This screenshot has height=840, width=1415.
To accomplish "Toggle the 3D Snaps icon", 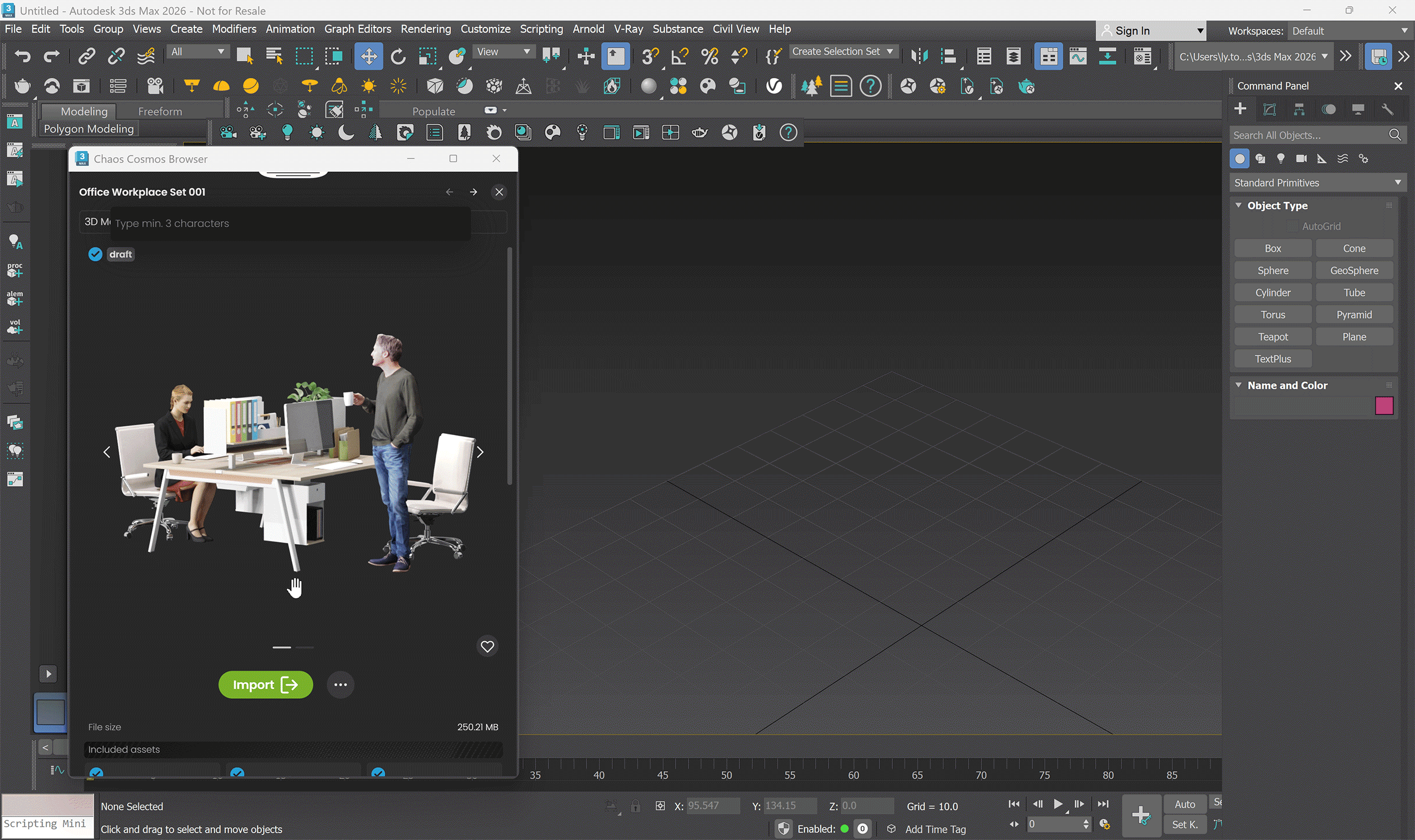I will pyautogui.click(x=650, y=56).
